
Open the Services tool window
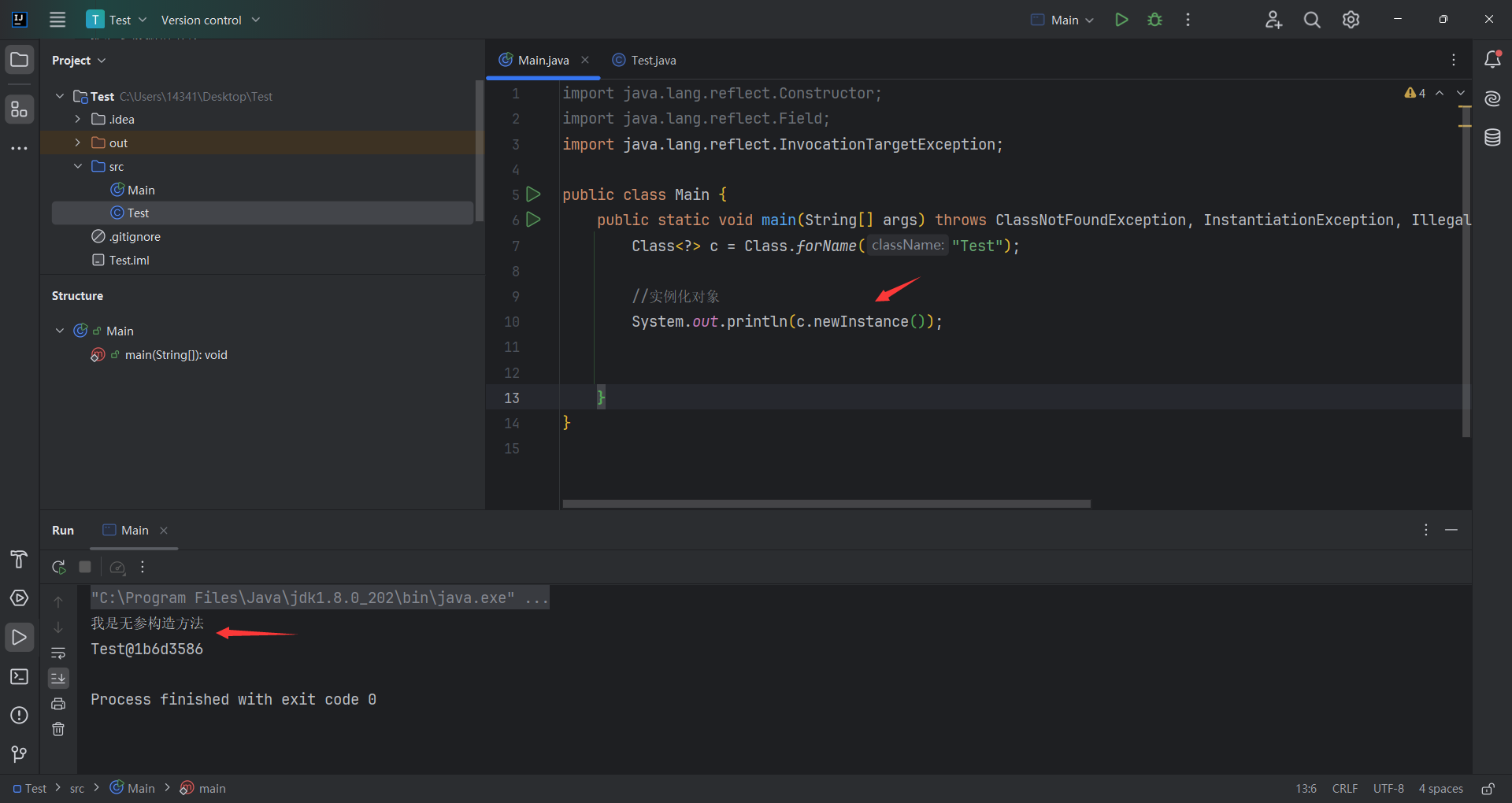tap(20, 598)
